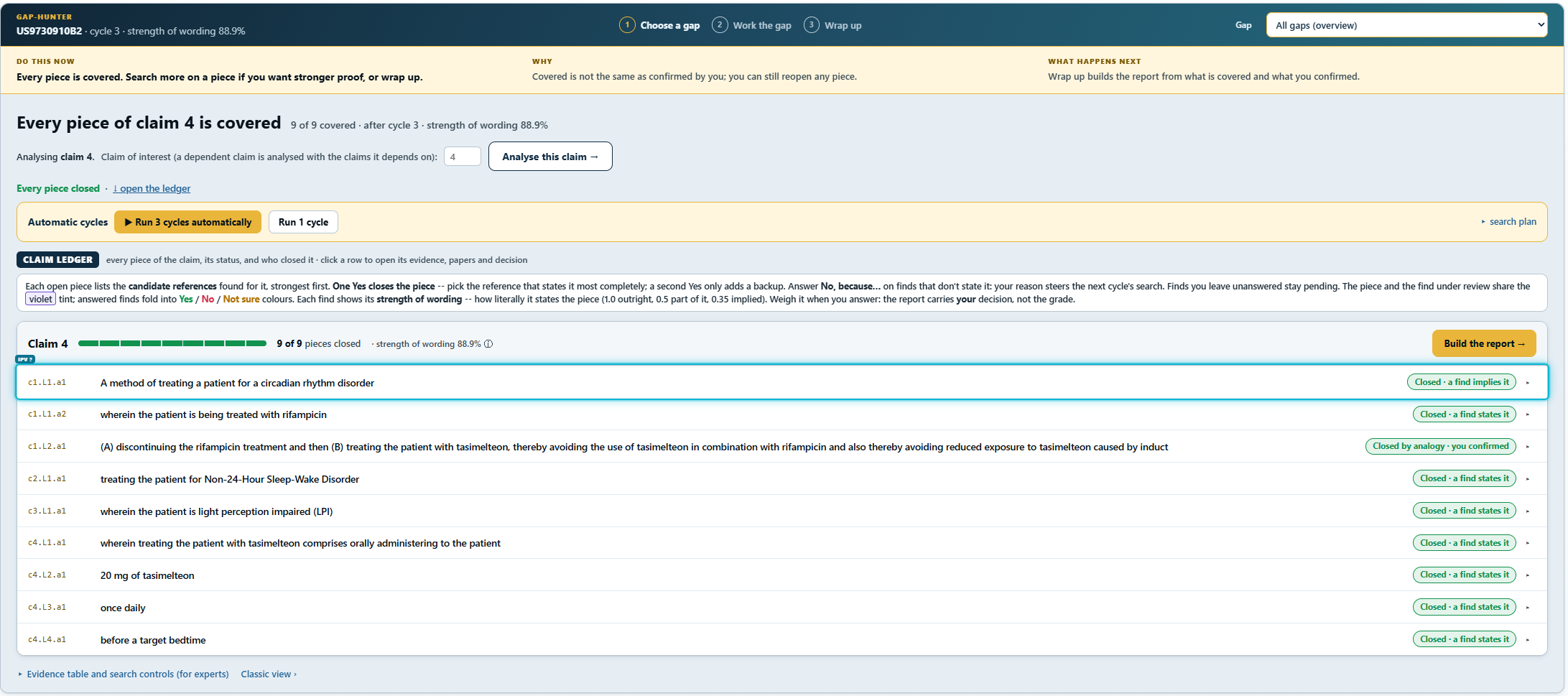1568x696 pixels.
Task: Open the ledger link
Action: [x=152, y=188]
